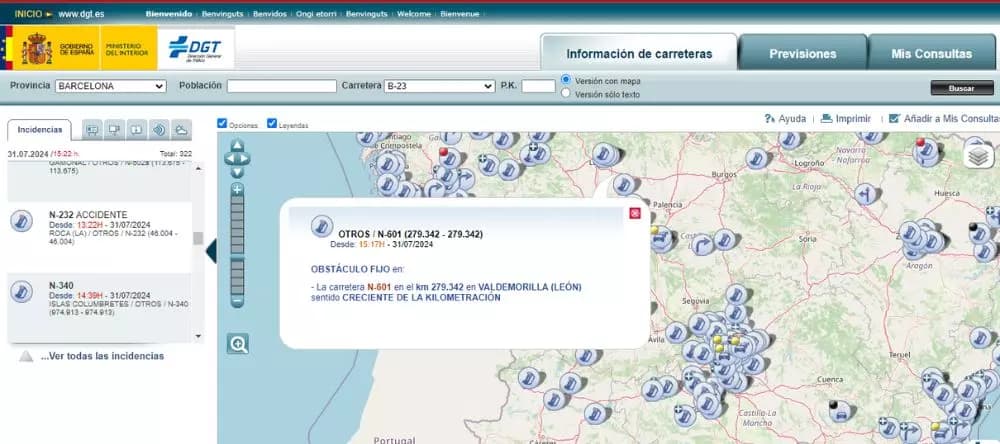Switch to the Previsiones tab
This screenshot has height=444, width=1000.
point(802,54)
